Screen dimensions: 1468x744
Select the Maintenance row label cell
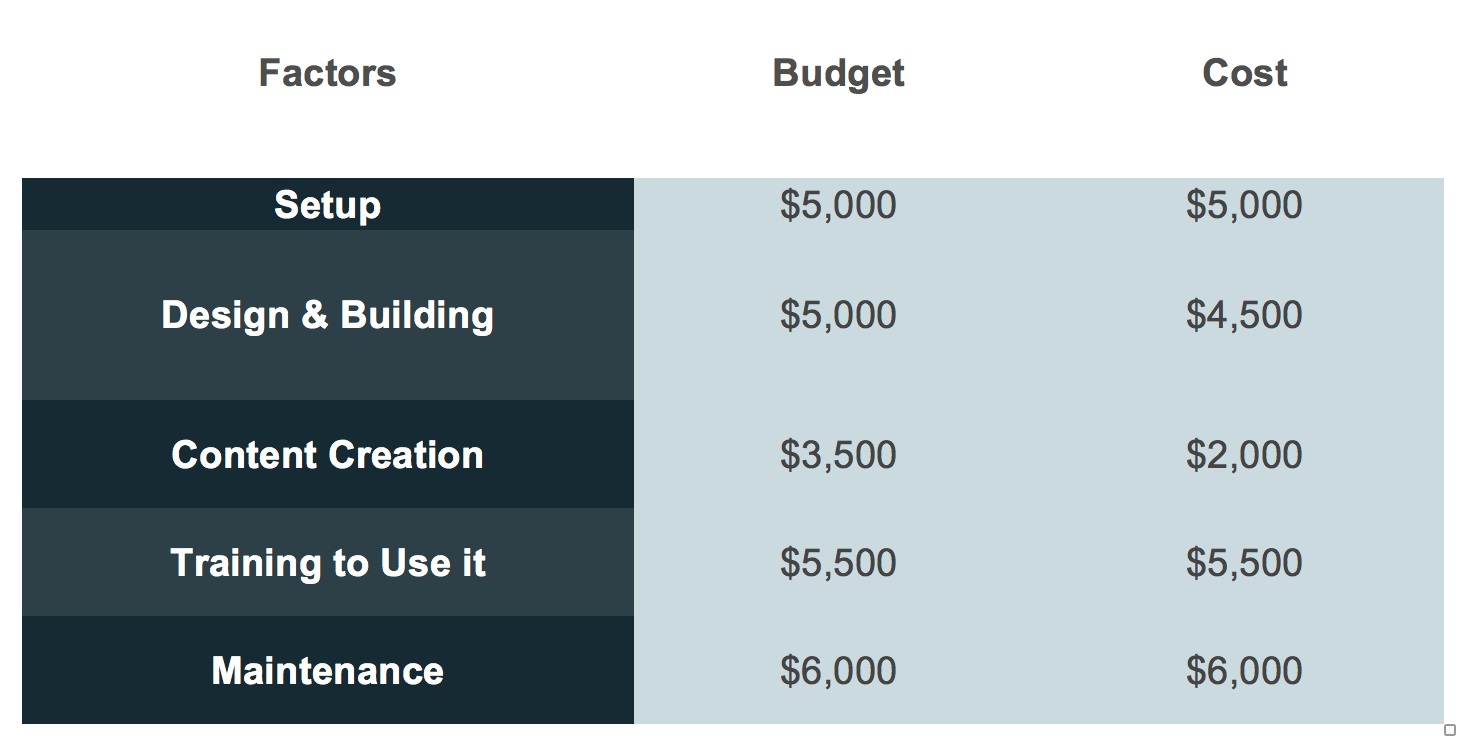(328, 670)
